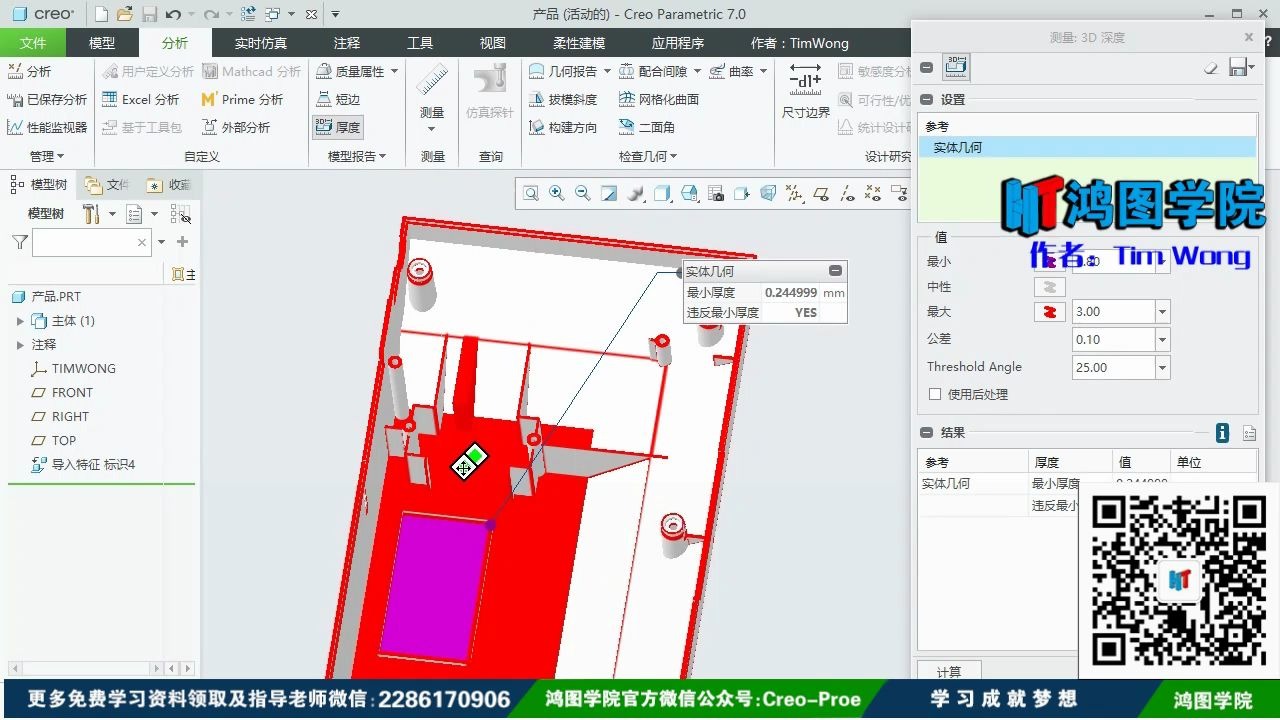Select the 厚度 (Thickness) analysis tool
The height and width of the screenshot is (720, 1280).
[337, 127]
